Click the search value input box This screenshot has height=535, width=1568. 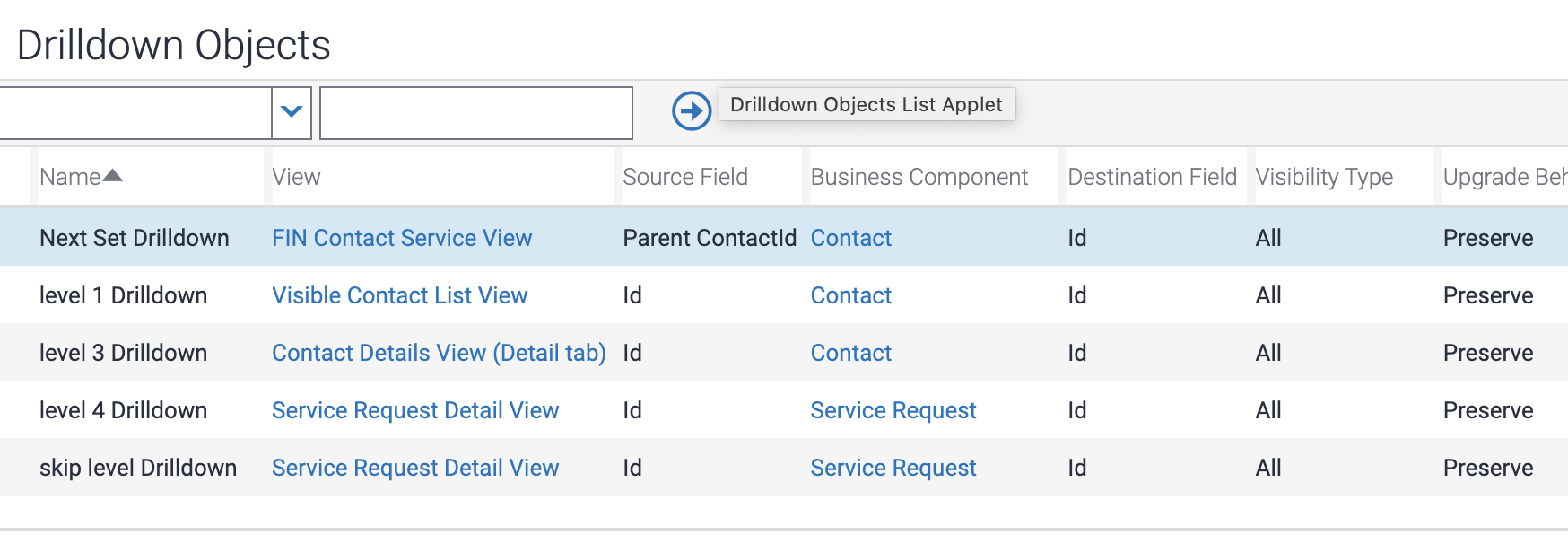pos(476,113)
